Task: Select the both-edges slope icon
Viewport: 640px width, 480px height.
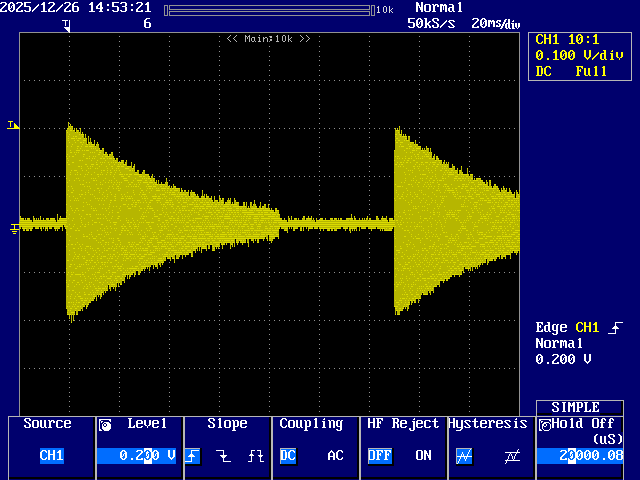Action: [x=256, y=456]
